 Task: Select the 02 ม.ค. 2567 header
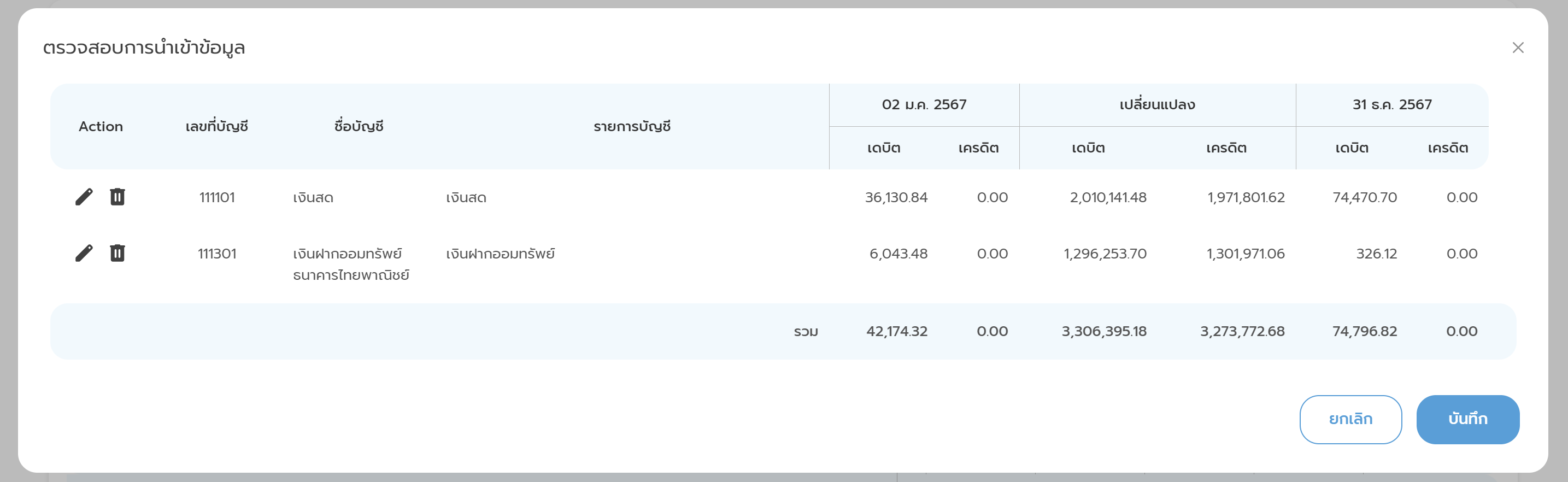pyautogui.click(x=924, y=105)
